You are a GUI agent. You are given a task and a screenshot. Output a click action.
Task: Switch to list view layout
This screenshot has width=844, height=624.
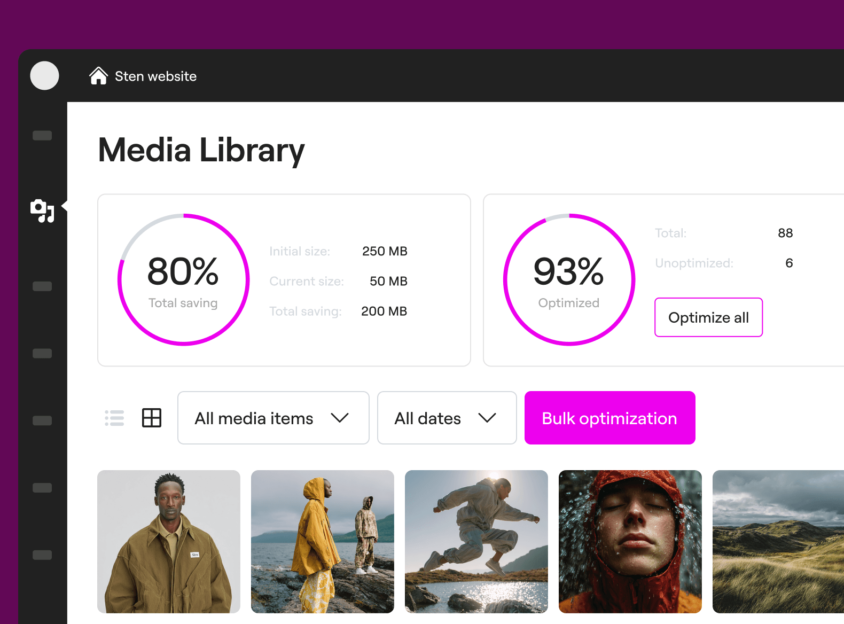pos(115,418)
